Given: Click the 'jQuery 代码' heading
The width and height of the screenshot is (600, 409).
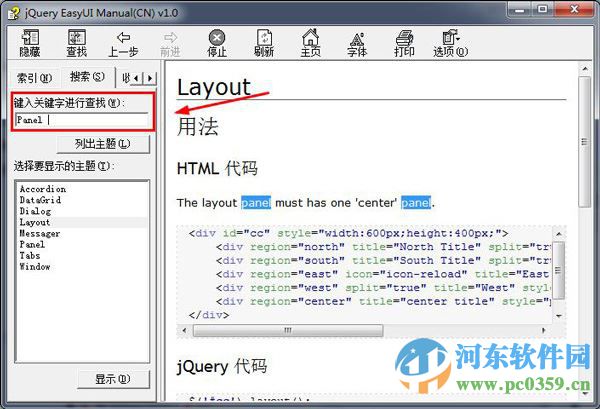Looking at the screenshot, I should pos(222,366).
